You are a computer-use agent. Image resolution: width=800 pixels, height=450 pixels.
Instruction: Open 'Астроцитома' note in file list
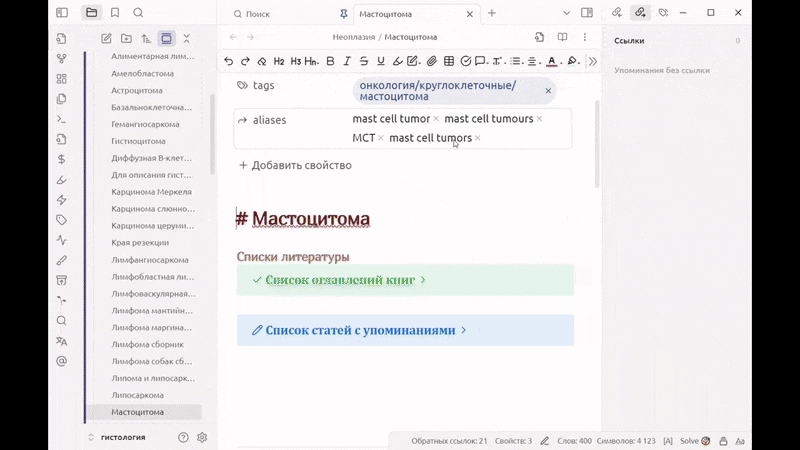[137, 90]
